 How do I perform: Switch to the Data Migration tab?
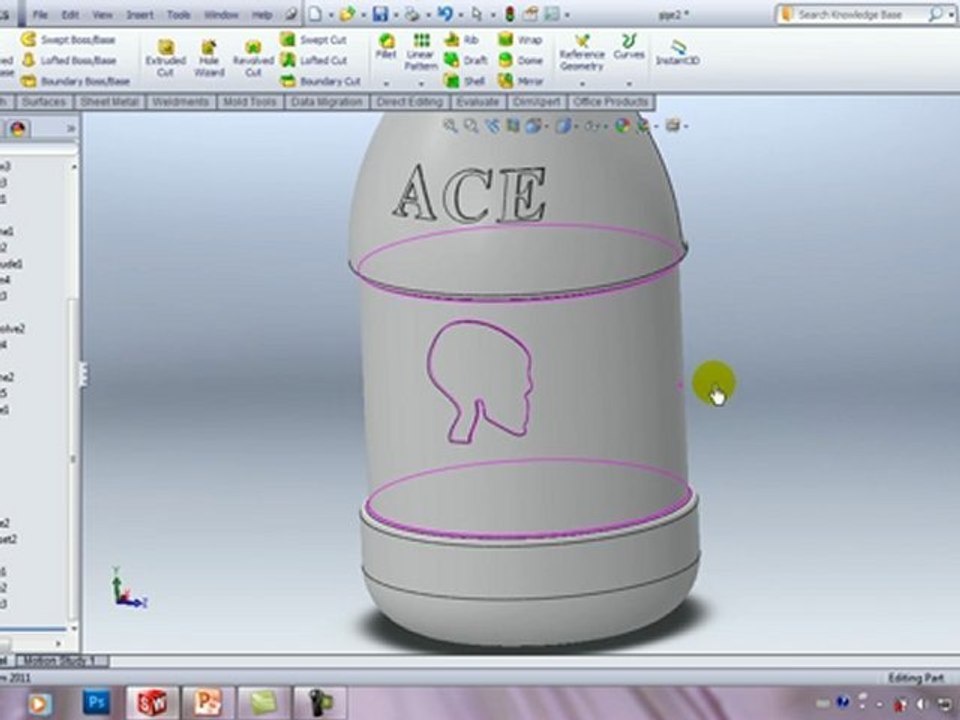point(326,102)
